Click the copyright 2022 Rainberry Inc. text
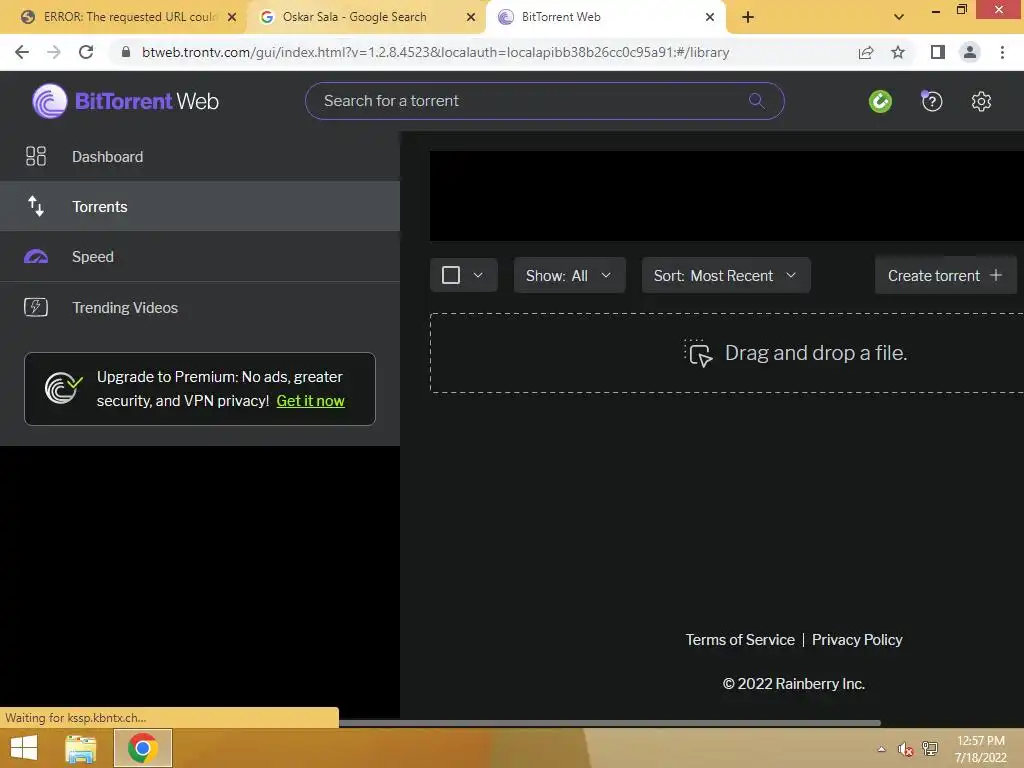Viewport: 1024px width, 768px height. 793,684
